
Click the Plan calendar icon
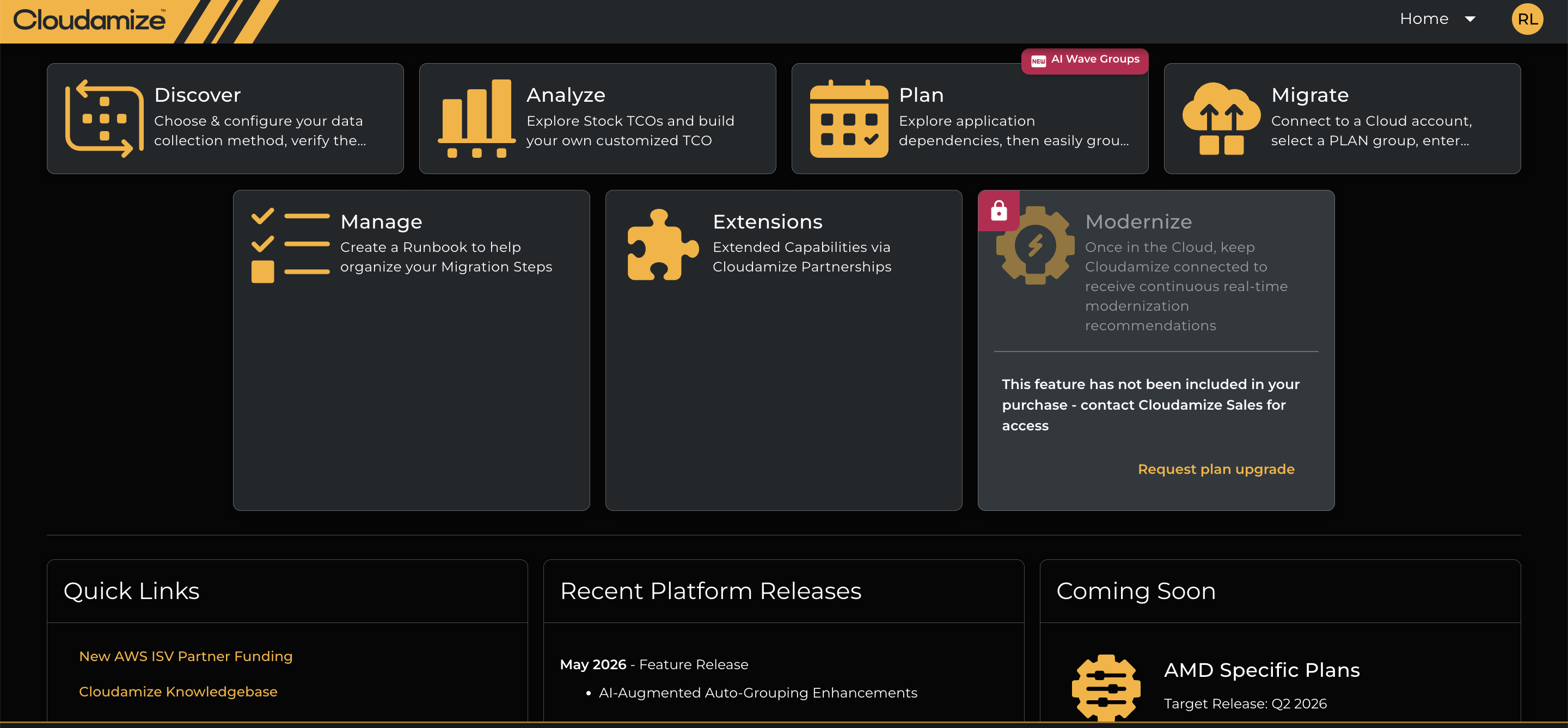click(849, 119)
